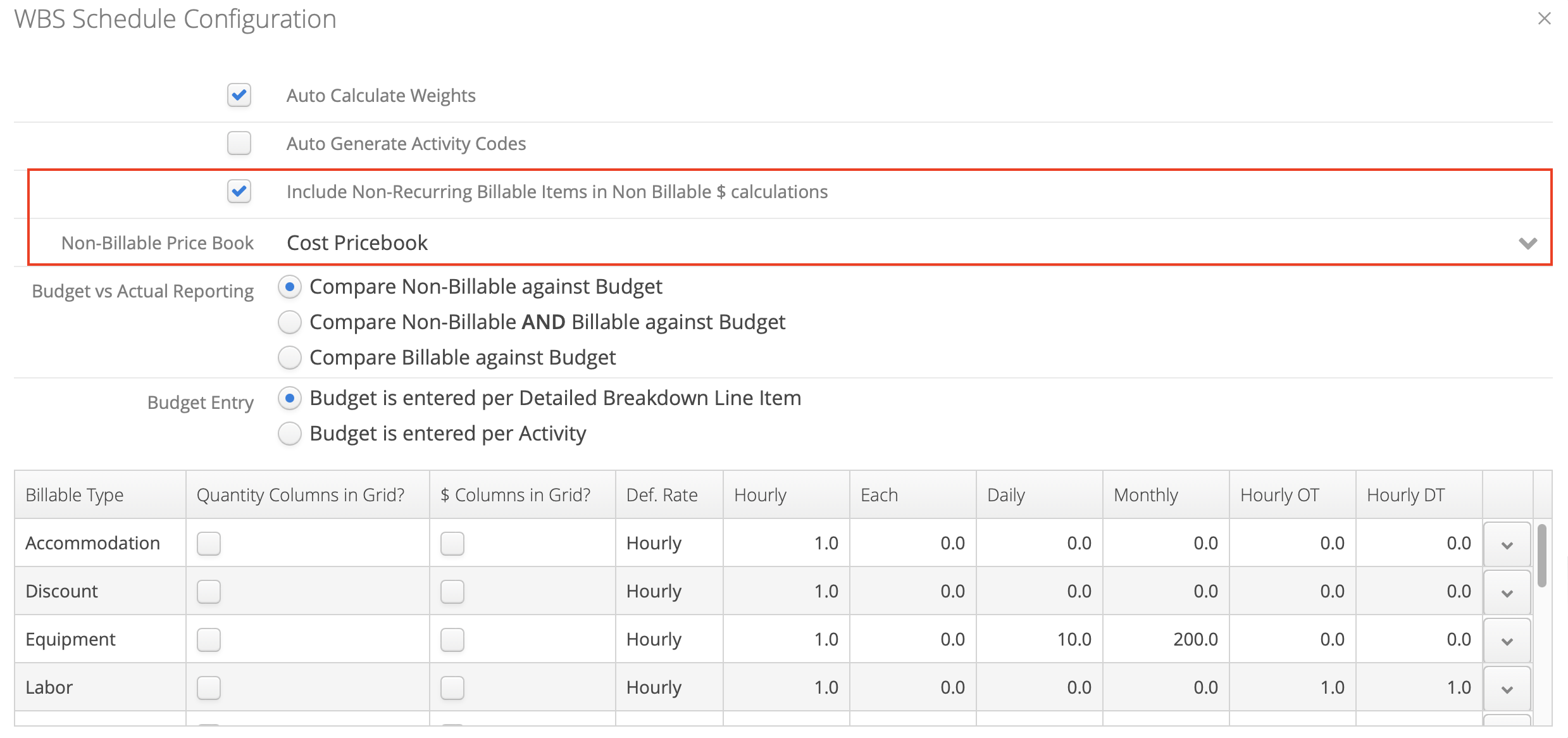1568x738 pixels.
Task: Select Budget per Detailed Breakdown Line Item
Action: [290, 399]
